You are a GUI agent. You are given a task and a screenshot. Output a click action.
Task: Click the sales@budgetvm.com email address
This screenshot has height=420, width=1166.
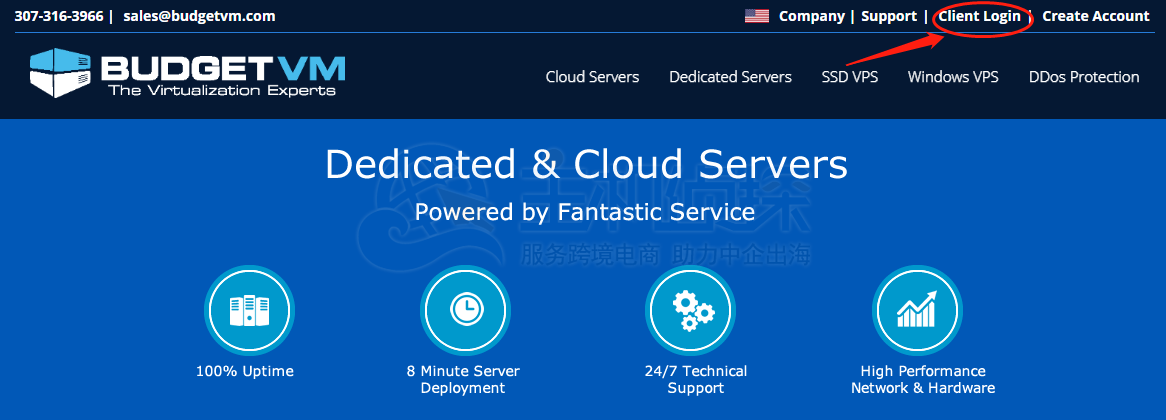199,16
